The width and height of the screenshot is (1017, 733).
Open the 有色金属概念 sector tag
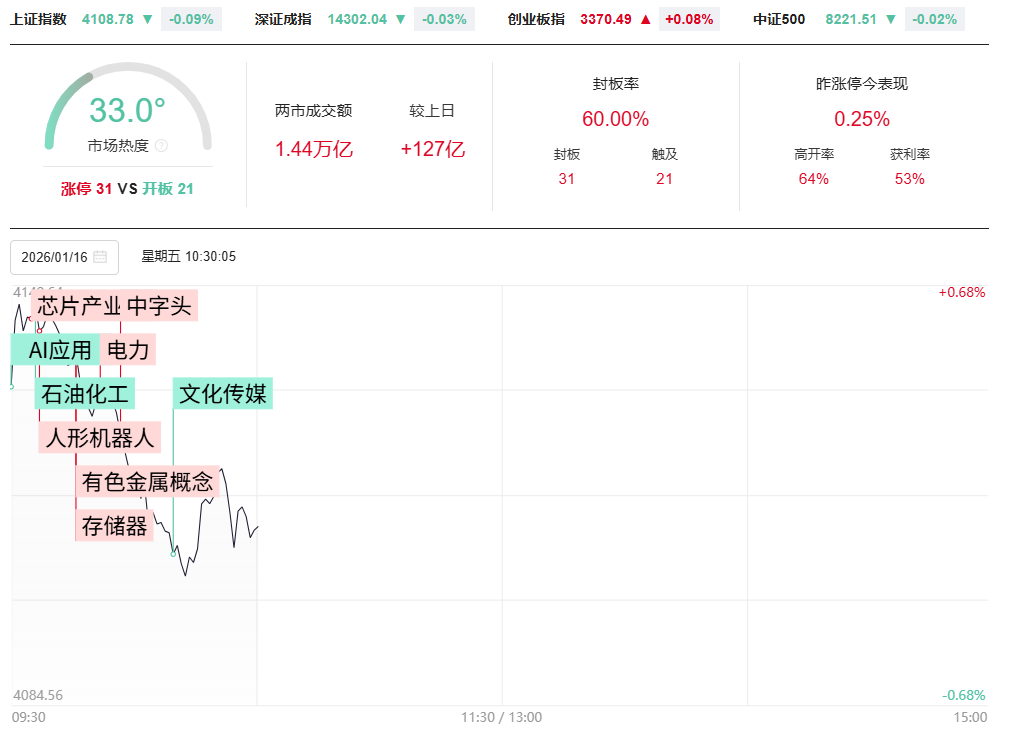click(x=148, y=482)
